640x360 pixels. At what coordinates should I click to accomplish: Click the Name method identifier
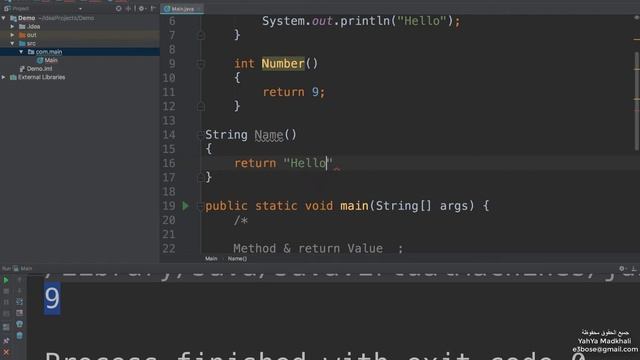coord(269,135)
